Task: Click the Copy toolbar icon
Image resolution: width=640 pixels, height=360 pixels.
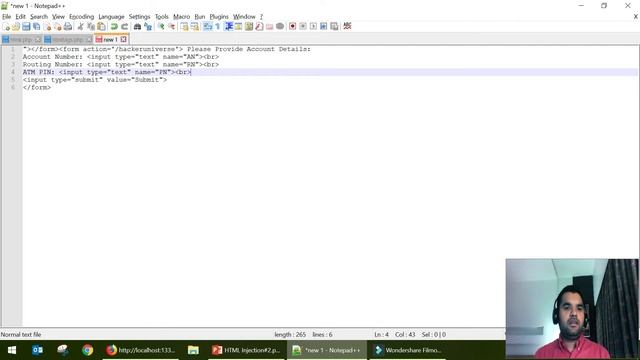Action: tap(91, 27)
